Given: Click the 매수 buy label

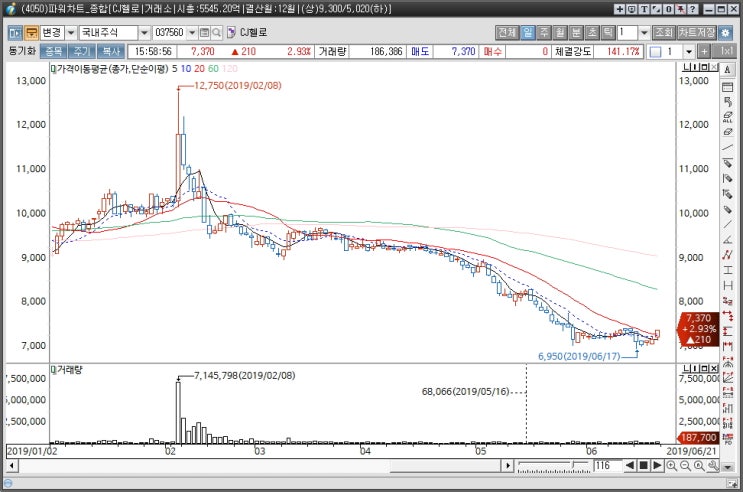Looking at the screenshot, I should coord(492,51).
